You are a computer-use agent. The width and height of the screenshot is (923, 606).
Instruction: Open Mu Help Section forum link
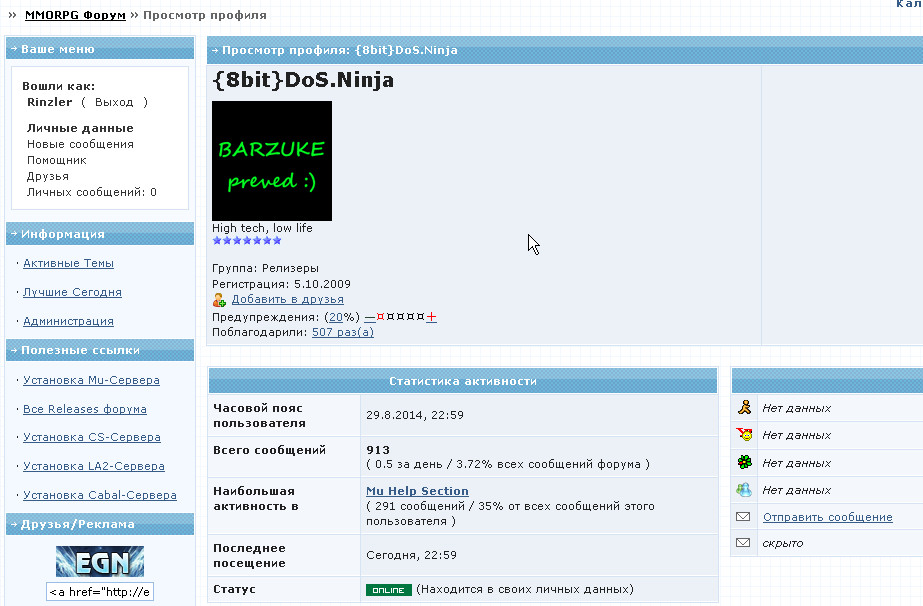(417, 491)
